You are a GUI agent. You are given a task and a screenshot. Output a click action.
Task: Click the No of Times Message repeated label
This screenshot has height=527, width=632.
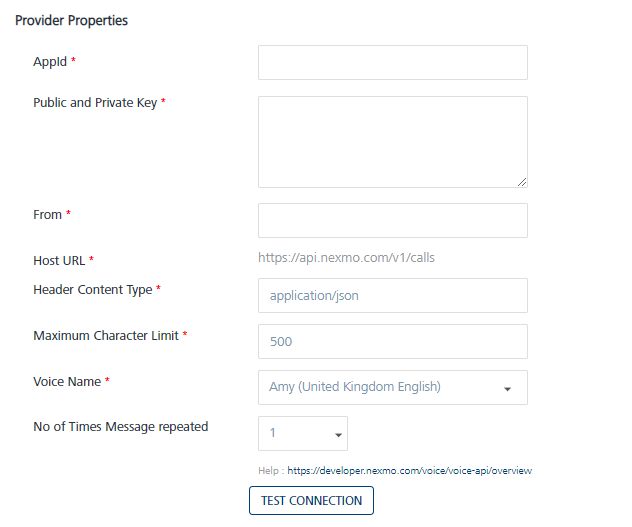120,426
